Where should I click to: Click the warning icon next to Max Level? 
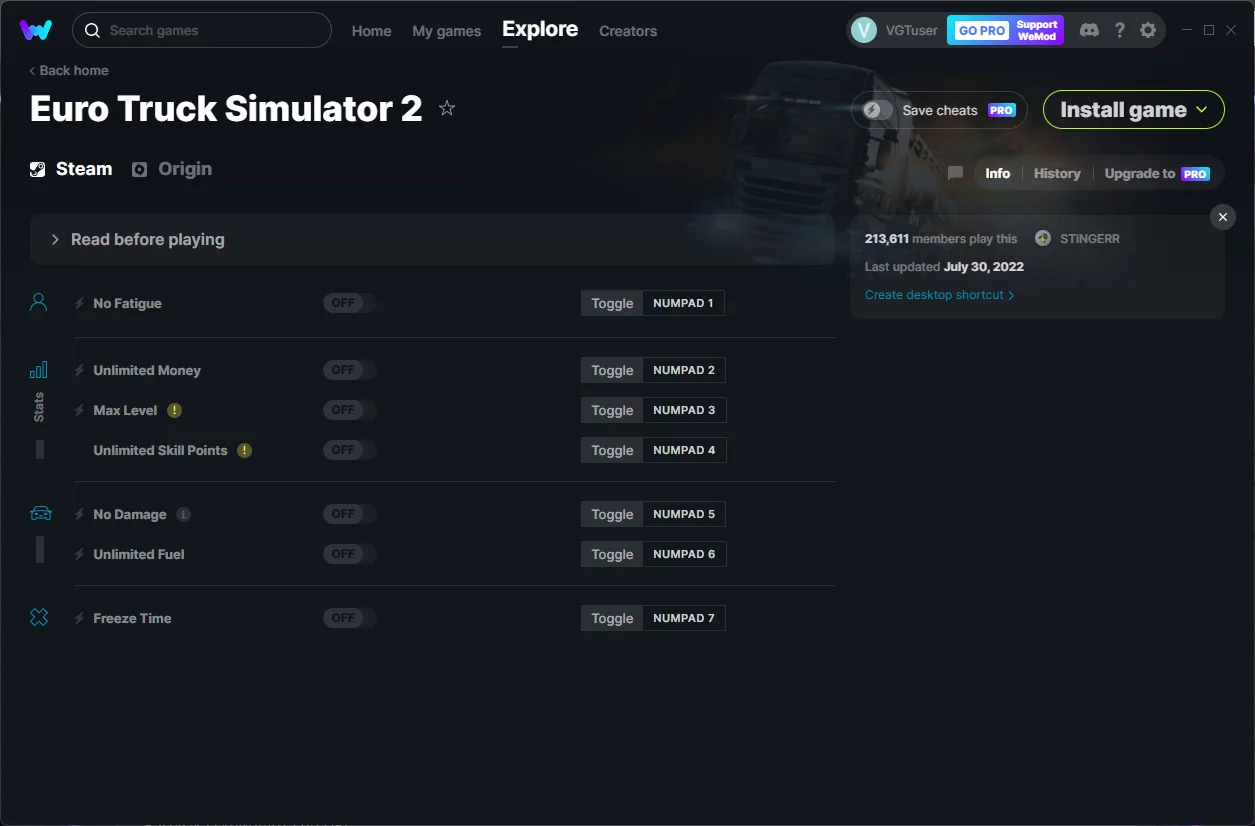pyautogui.click(x=175, y=410)
